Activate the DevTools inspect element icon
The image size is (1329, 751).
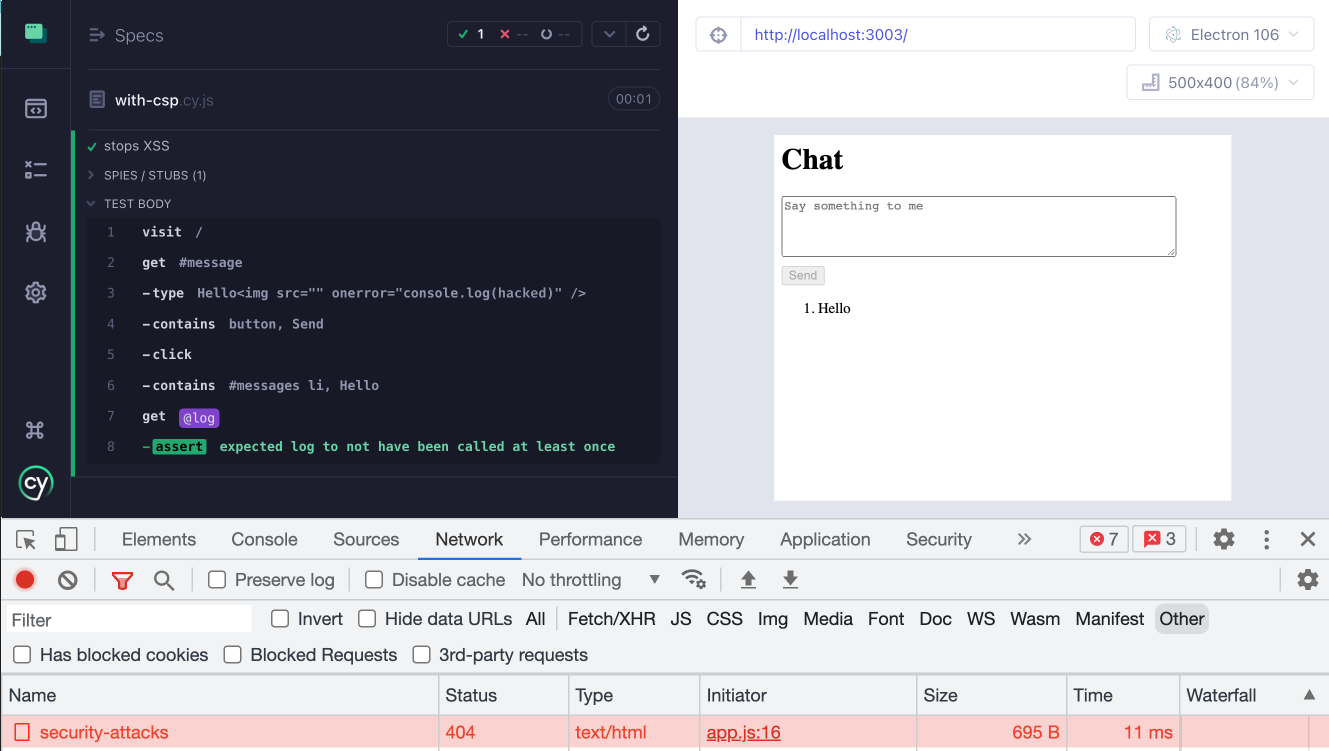pos(27,540)
